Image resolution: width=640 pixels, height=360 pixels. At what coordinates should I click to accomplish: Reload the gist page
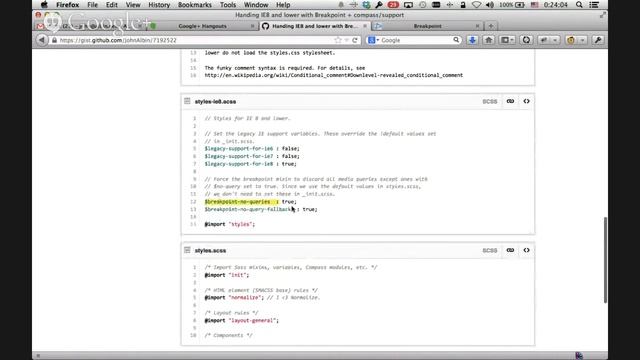point(355,40)
